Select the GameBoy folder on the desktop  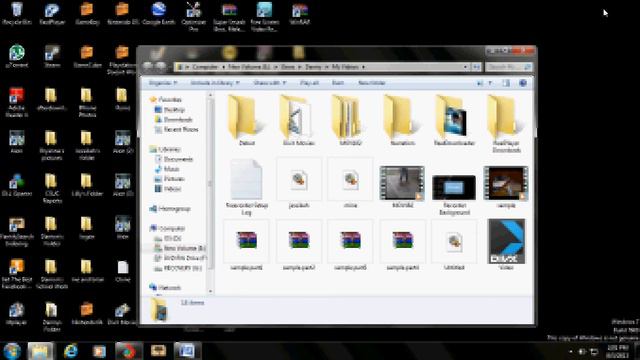click(87, 13)
